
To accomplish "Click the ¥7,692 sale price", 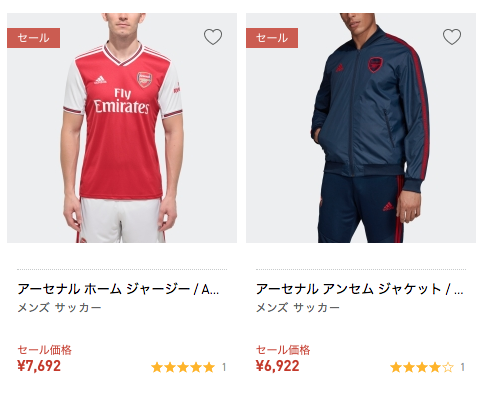I will pos(39,366).
